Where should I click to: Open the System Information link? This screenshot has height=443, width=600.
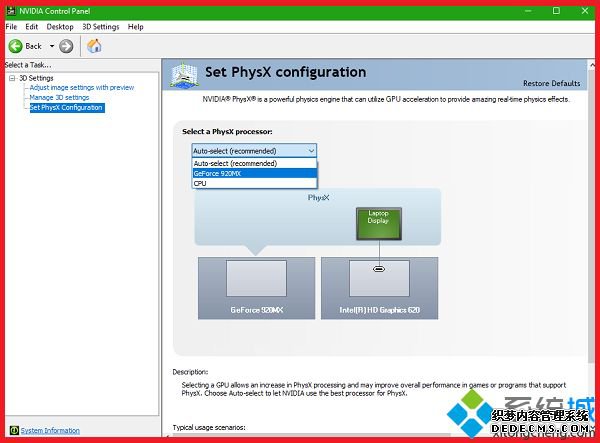click(x=50, y=430)
